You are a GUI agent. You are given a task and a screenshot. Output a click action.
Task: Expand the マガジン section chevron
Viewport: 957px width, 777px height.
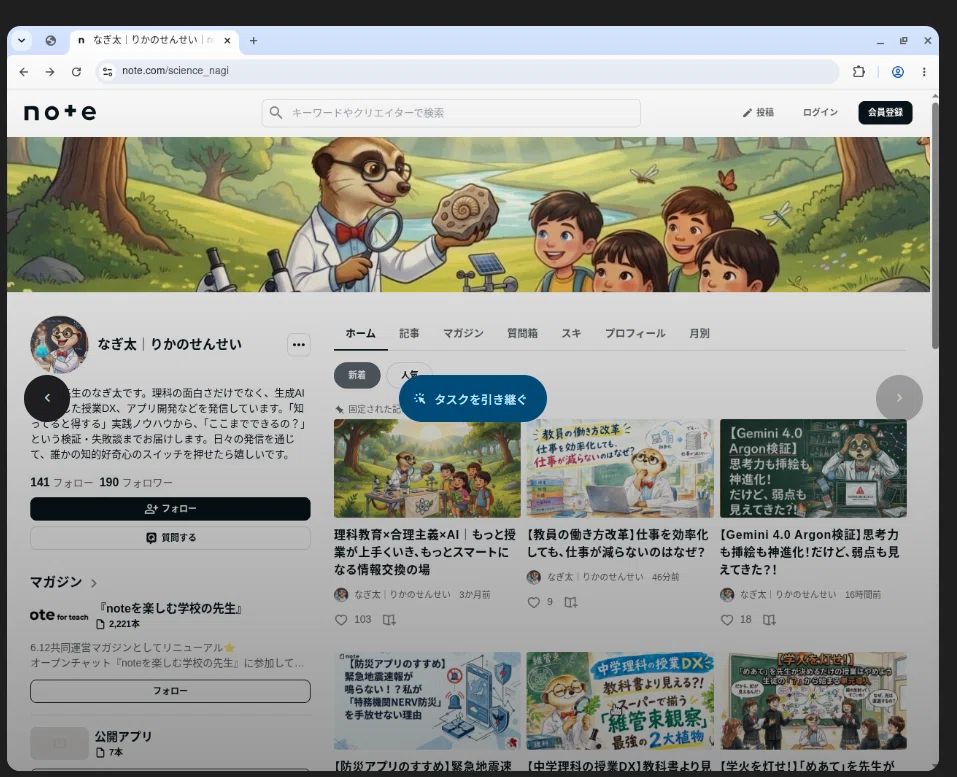[x=93, y=583]
